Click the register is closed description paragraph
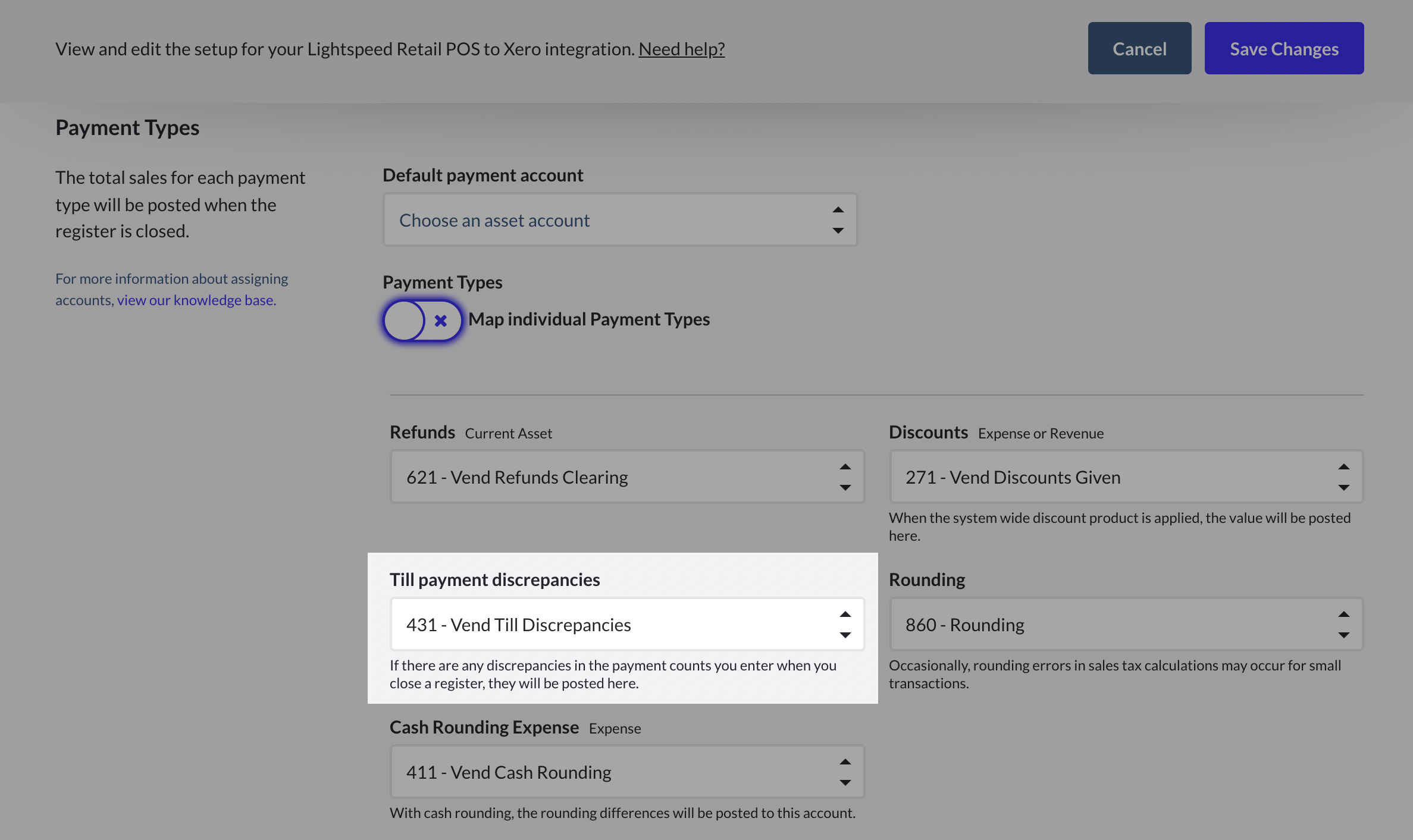1413x840 pixels. coord(180,204)
